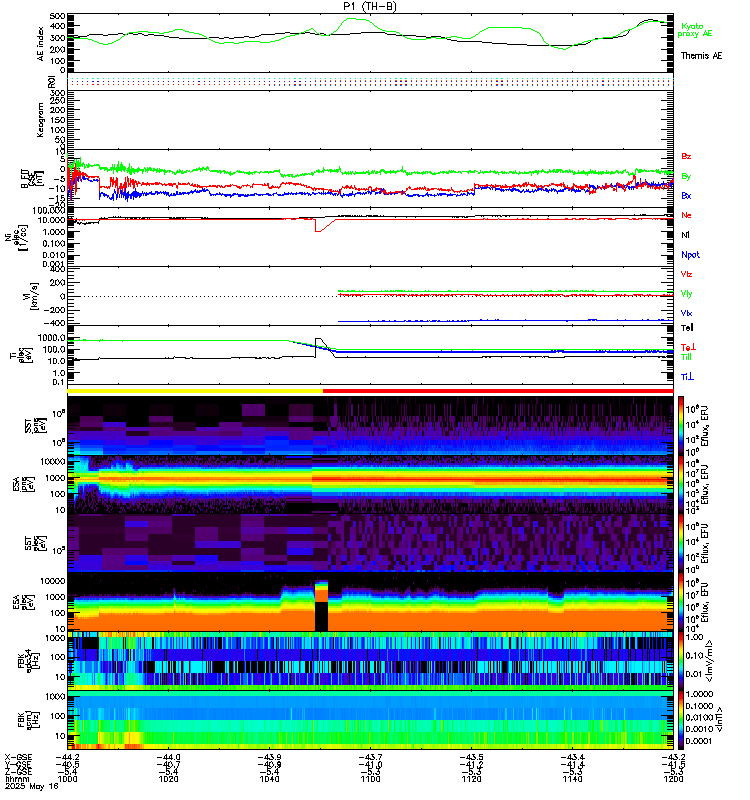
Task: Click the green Kyoto proxy AE curve peak near 1055
Action: click(x=353, y=19)
